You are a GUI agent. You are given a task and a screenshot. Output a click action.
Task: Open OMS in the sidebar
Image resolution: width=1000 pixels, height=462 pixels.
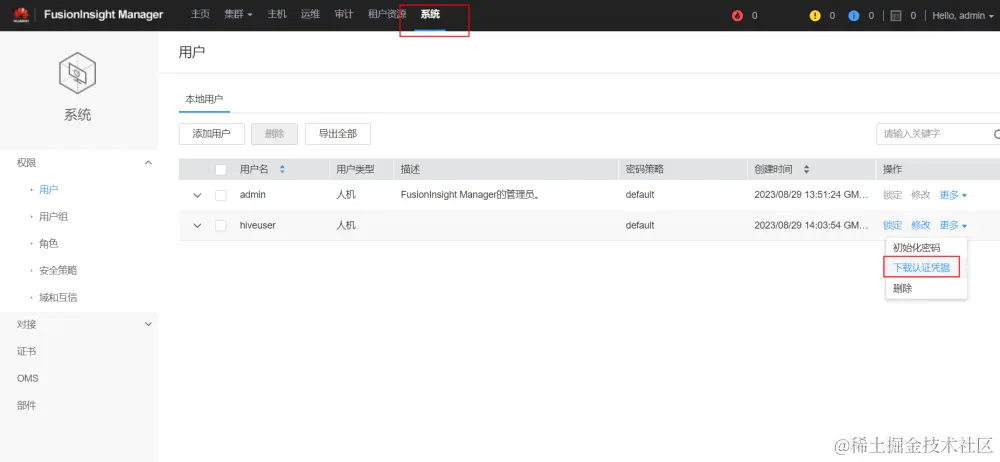click(27, 378)
